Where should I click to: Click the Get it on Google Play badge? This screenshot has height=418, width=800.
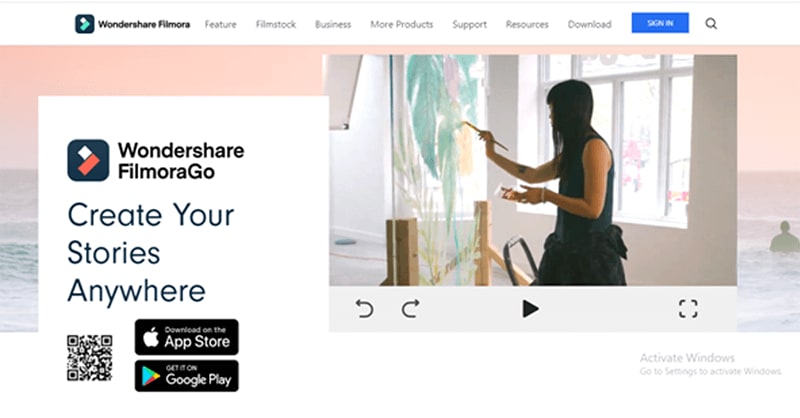[x=187, y=376]
